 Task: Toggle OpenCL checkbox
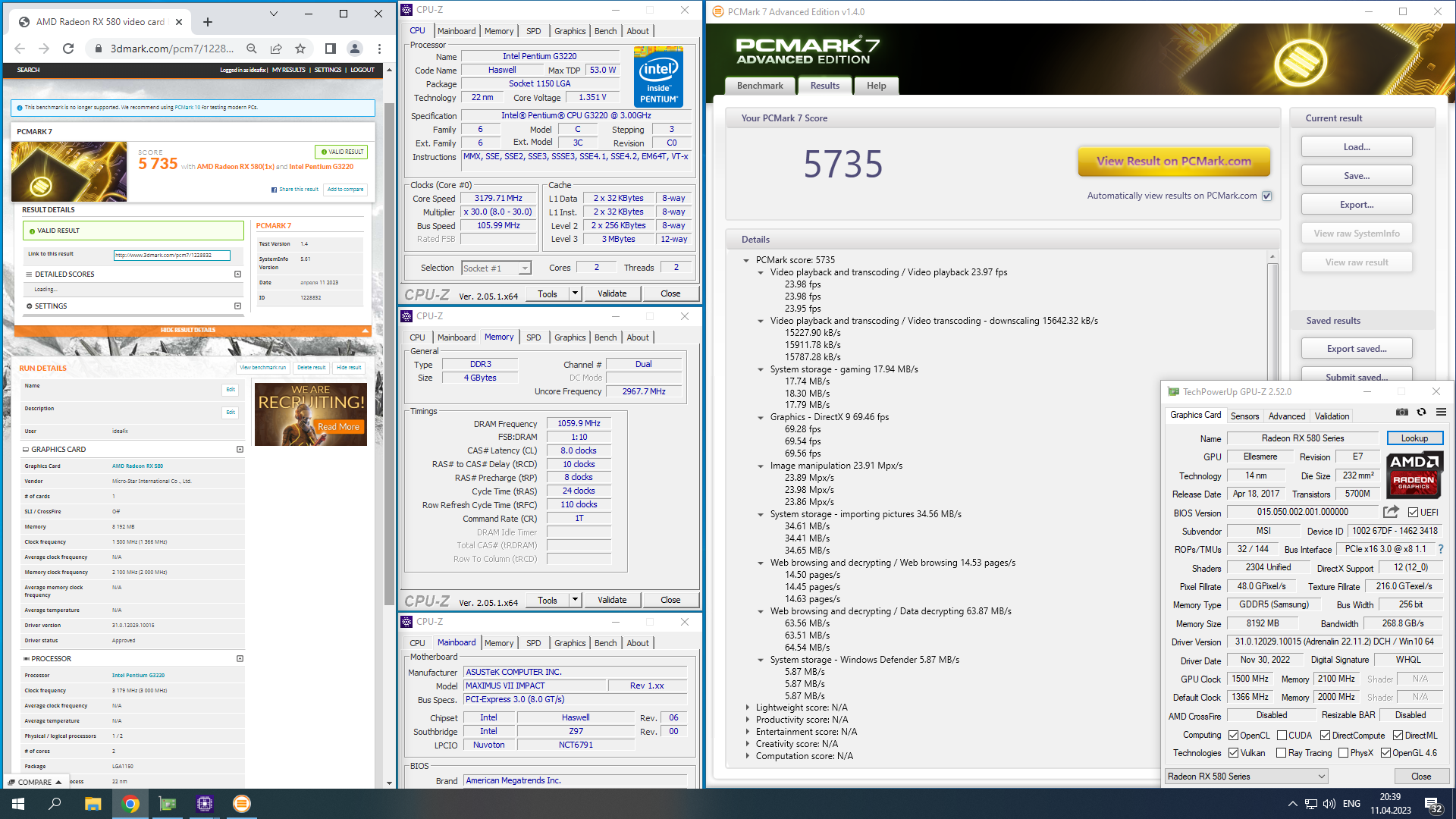[x=1233, y=736]
